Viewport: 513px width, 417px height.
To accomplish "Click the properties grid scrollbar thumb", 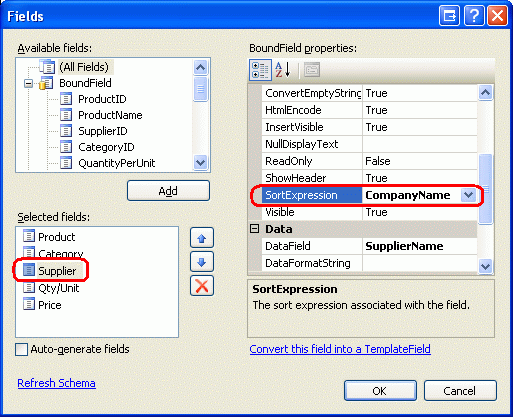I will [485, 189].
